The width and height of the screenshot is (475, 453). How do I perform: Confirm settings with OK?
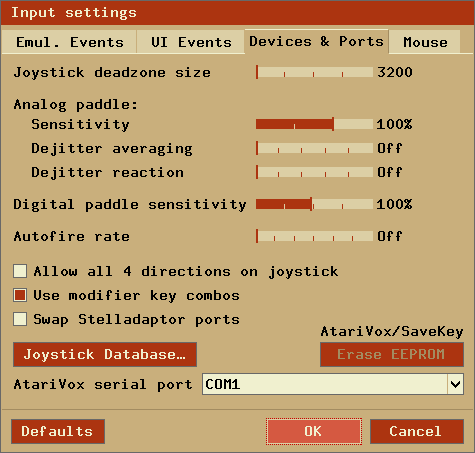coord(314,431)
